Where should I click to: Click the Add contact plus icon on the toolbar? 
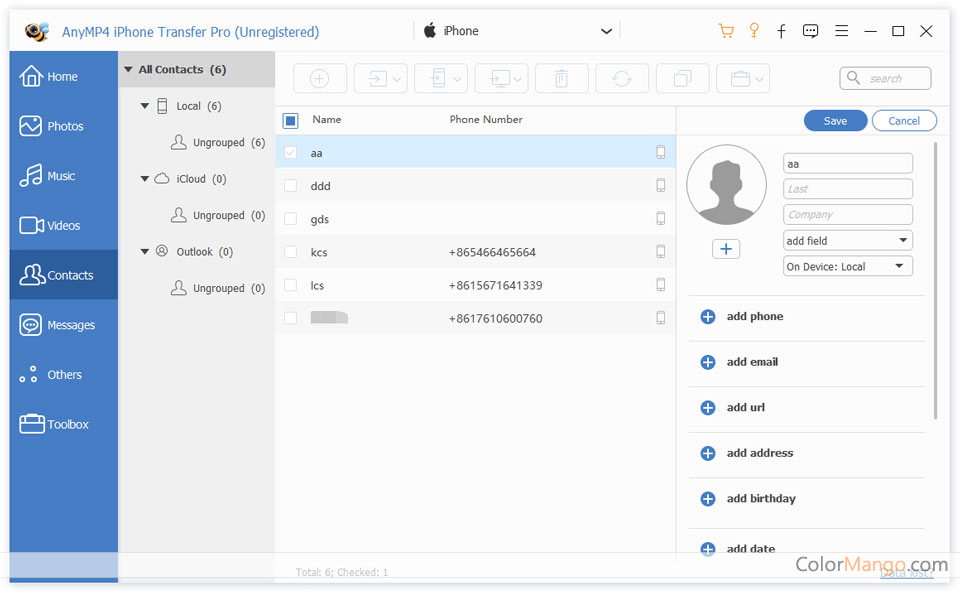coord(320,78)
